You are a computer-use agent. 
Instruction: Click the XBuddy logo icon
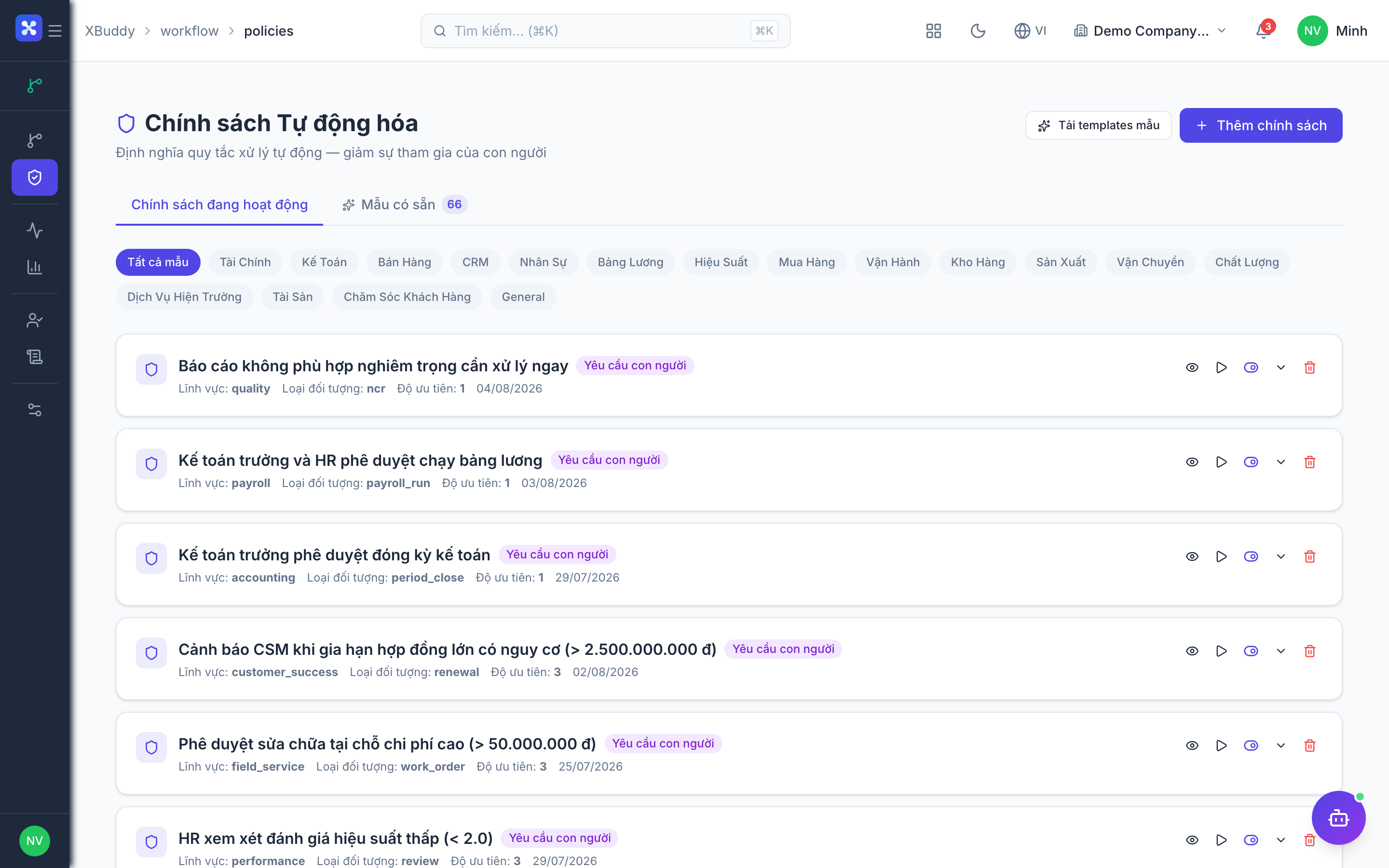click(29, 28)
